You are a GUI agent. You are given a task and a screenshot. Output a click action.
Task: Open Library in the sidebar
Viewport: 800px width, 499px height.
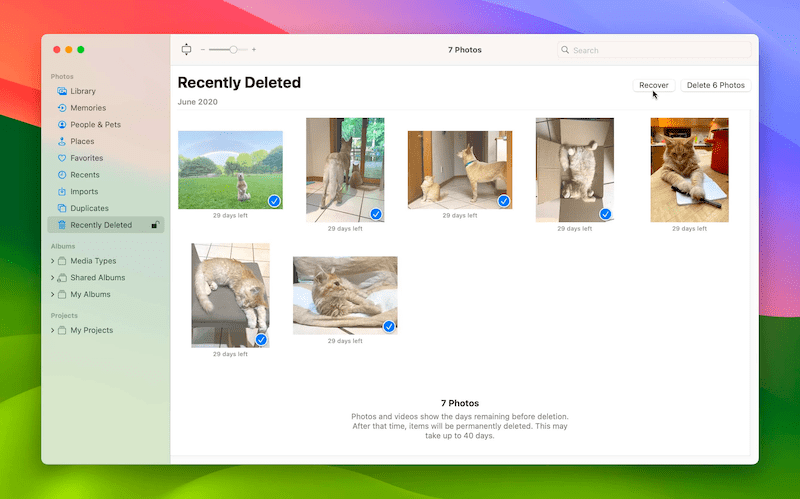[106, 91]
